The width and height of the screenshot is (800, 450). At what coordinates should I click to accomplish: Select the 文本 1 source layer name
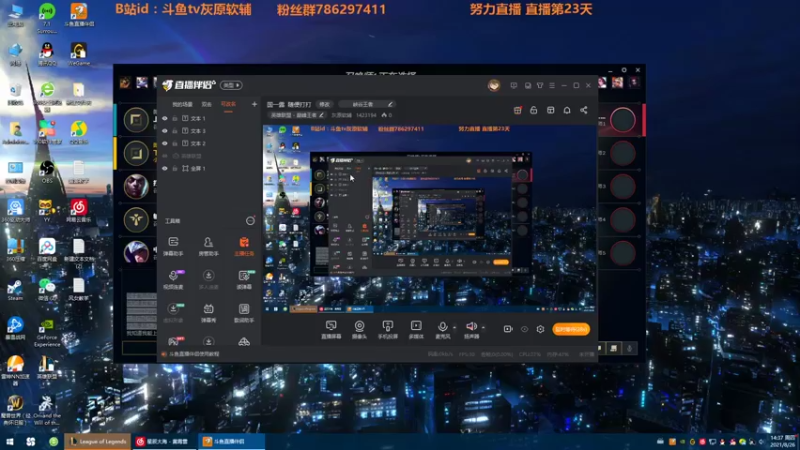coord(197,118)
